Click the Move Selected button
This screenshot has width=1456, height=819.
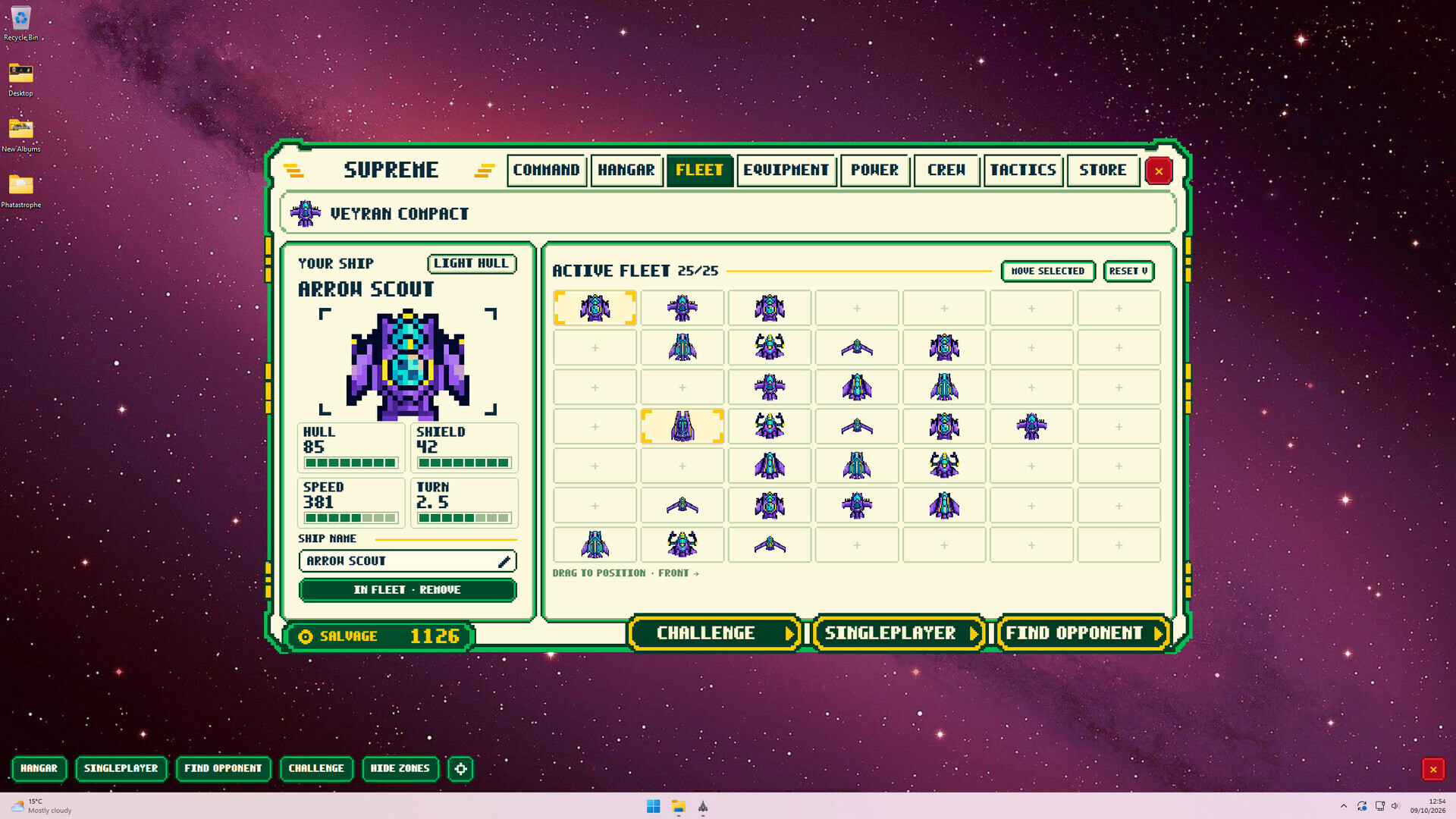(x=1047, y=271)
